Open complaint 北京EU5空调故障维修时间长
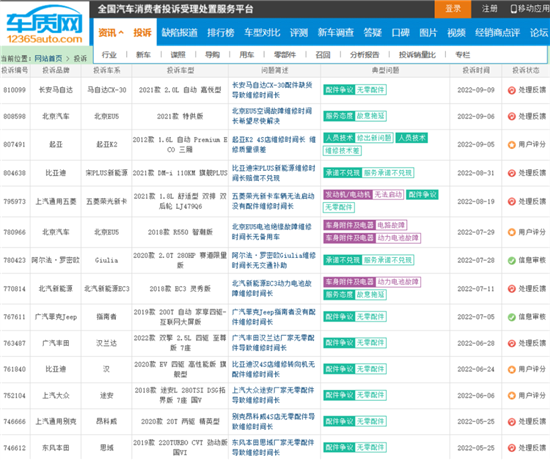The width and height of the screenshot is (550, 460). pos(272,116)
